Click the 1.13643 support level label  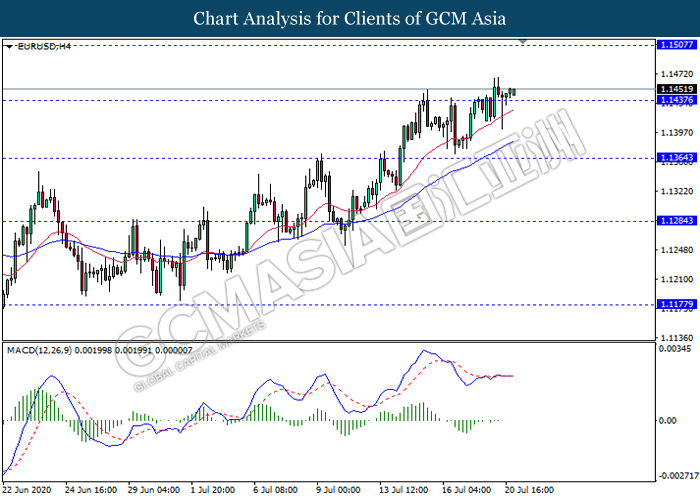[676, 158]
